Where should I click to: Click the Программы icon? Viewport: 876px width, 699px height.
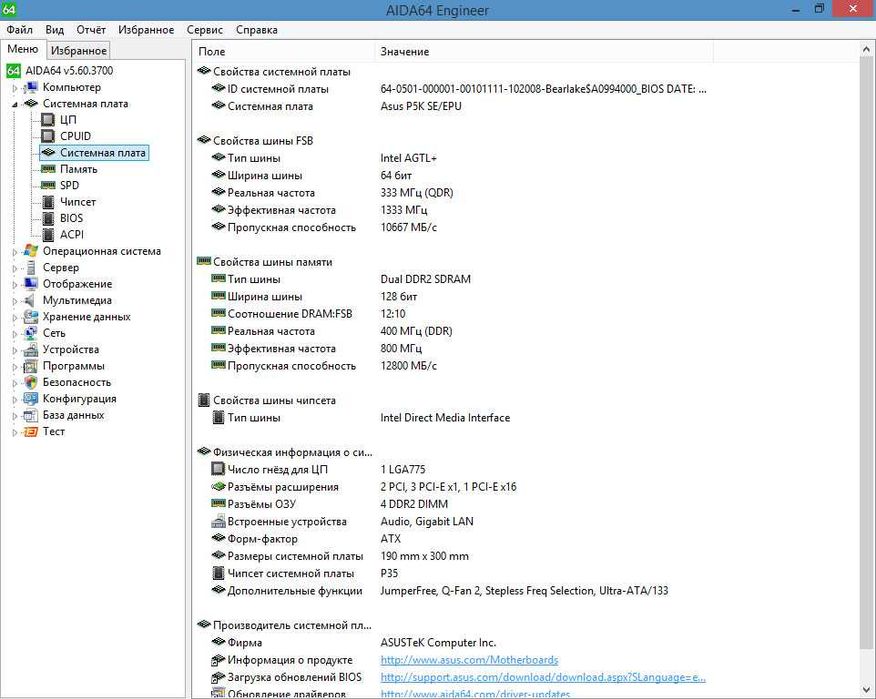31,366
